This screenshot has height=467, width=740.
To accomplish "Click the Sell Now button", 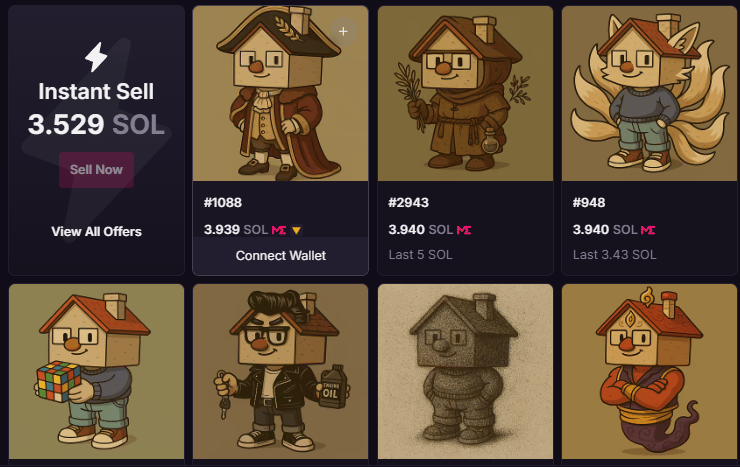I will (x=96, y=170).
